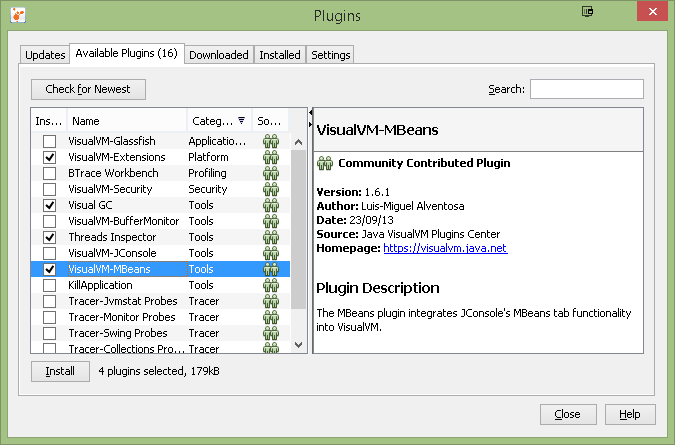Click the window mode icon beside close button
The width and height of the screenshot is (675, 445).
coord(587,11)
